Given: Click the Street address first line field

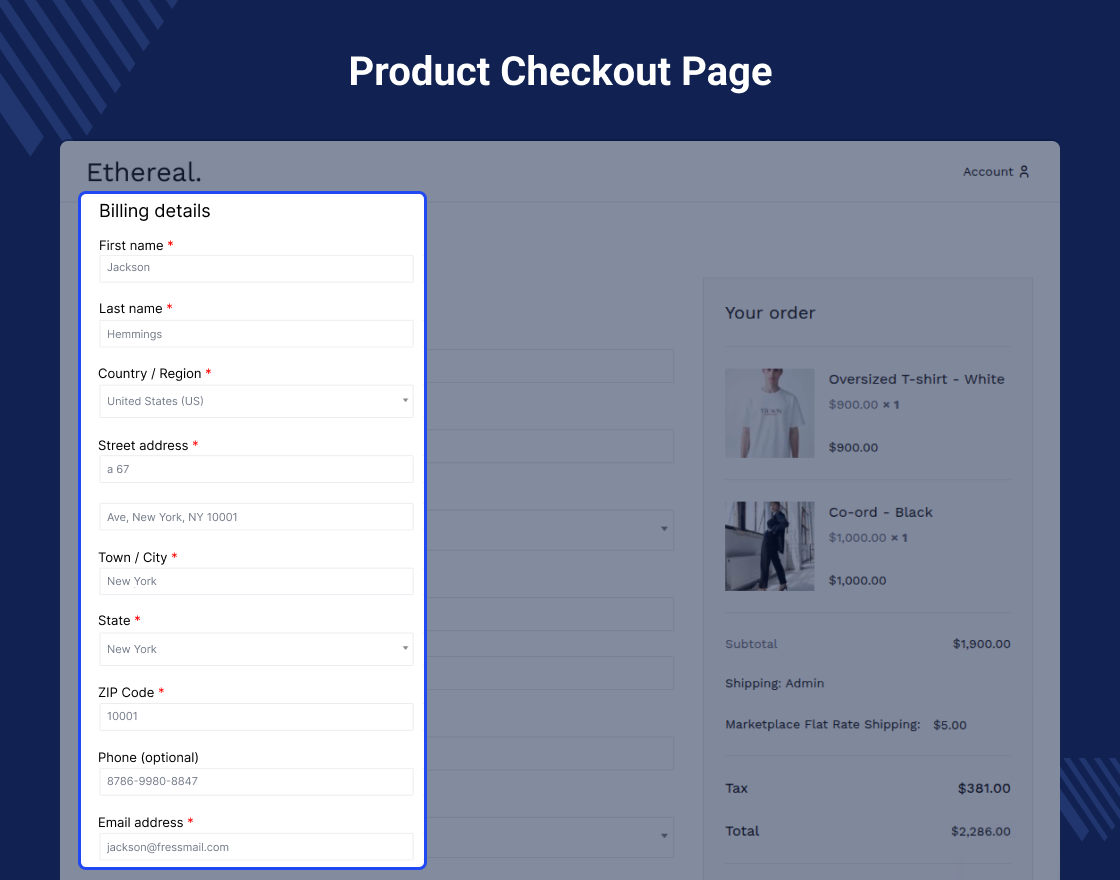Looking at the screenshot, I should [256, 469].
